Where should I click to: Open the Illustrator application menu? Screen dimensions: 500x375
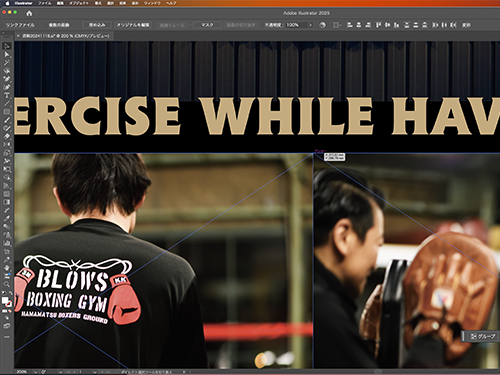(24, 3)
